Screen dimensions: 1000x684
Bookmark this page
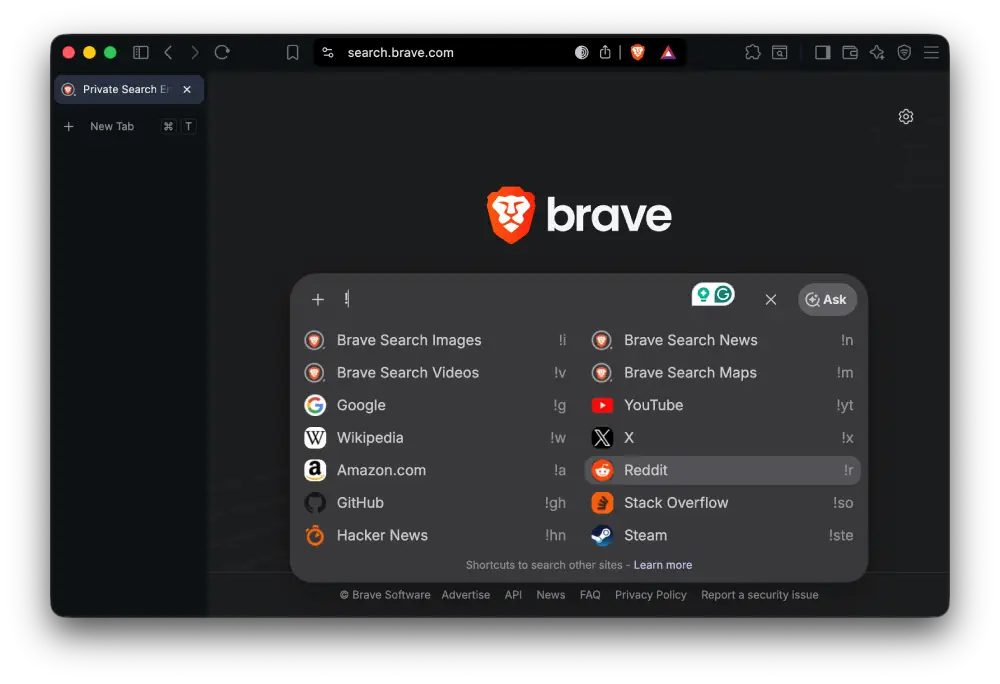[293, 52]
